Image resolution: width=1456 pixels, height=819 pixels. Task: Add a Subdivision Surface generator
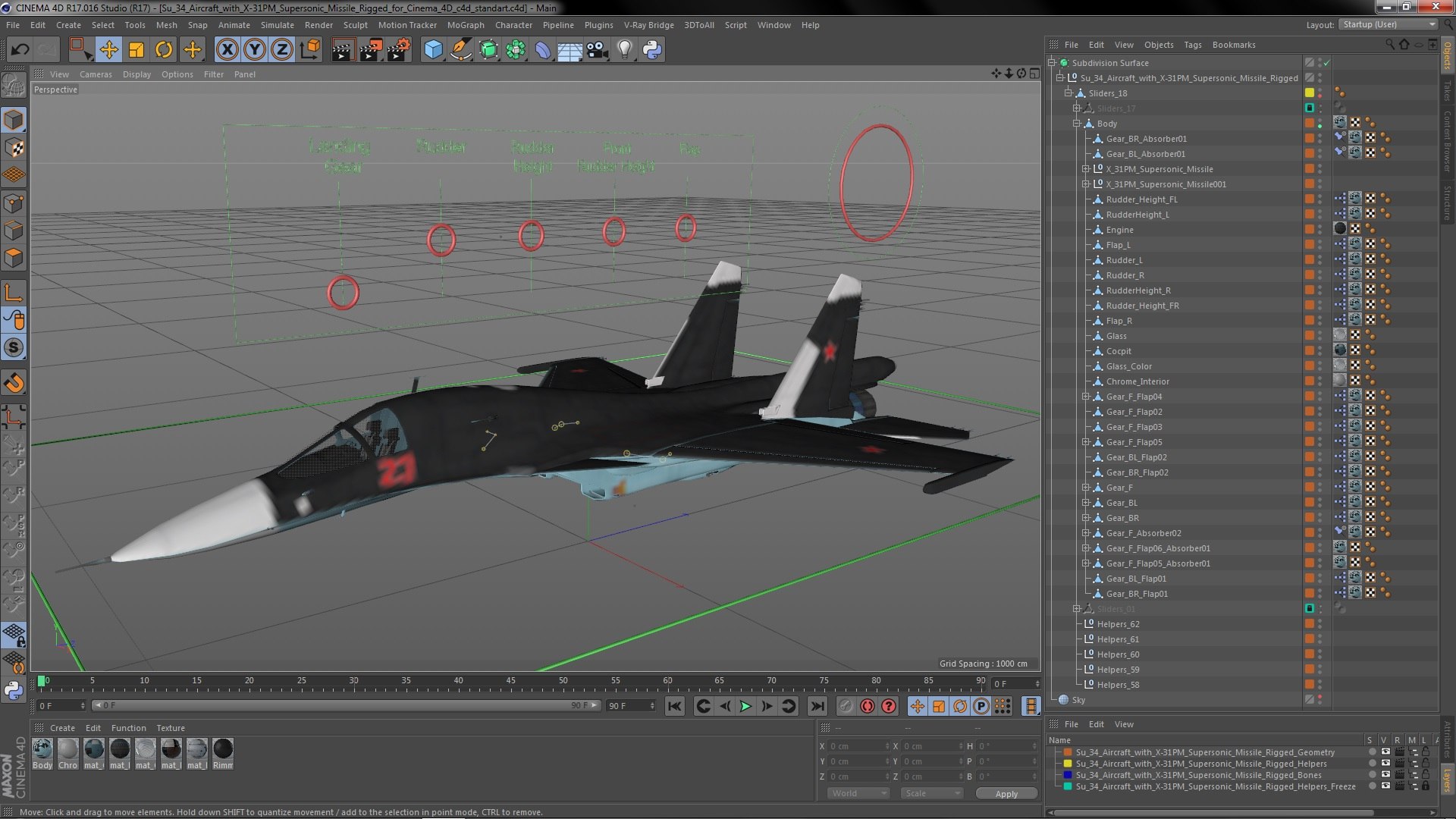(488, 50)
